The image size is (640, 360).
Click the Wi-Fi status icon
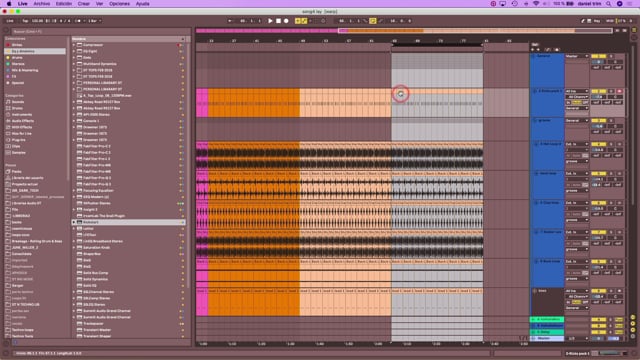coord(536,4)
